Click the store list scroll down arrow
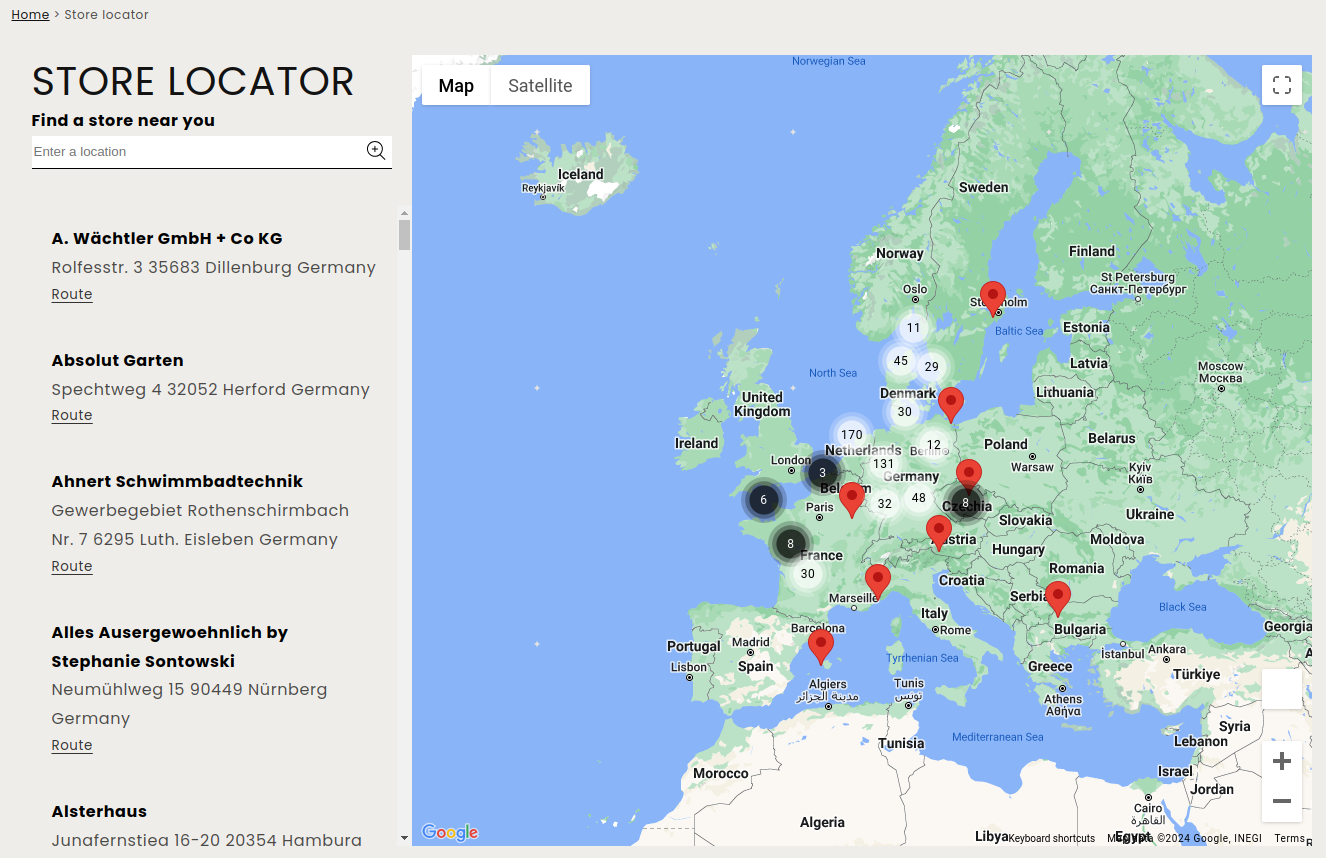This screenshot has width=1326, height=858. (x=404, y=838)
